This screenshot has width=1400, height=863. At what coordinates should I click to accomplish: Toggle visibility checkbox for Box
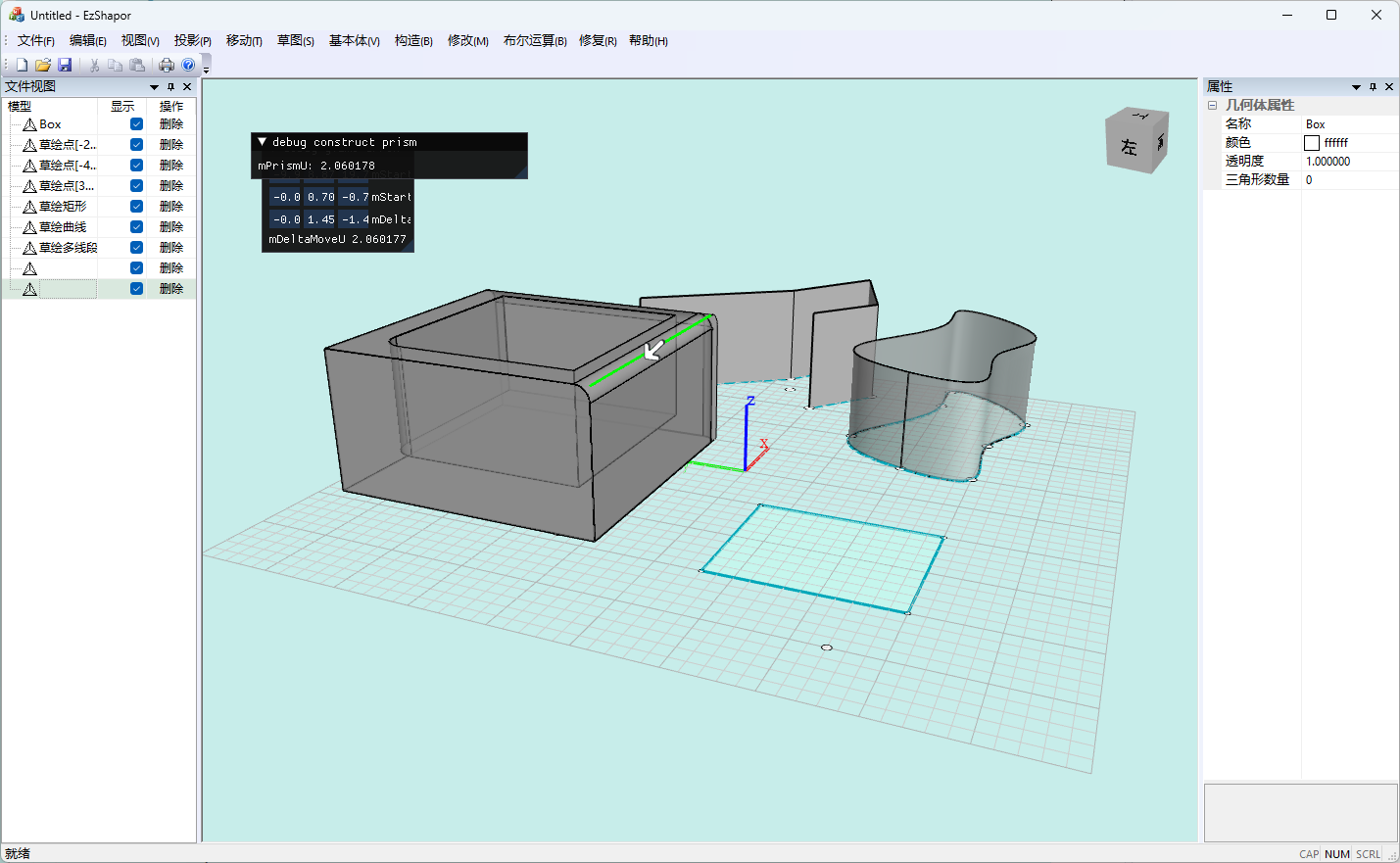(136, 124)
